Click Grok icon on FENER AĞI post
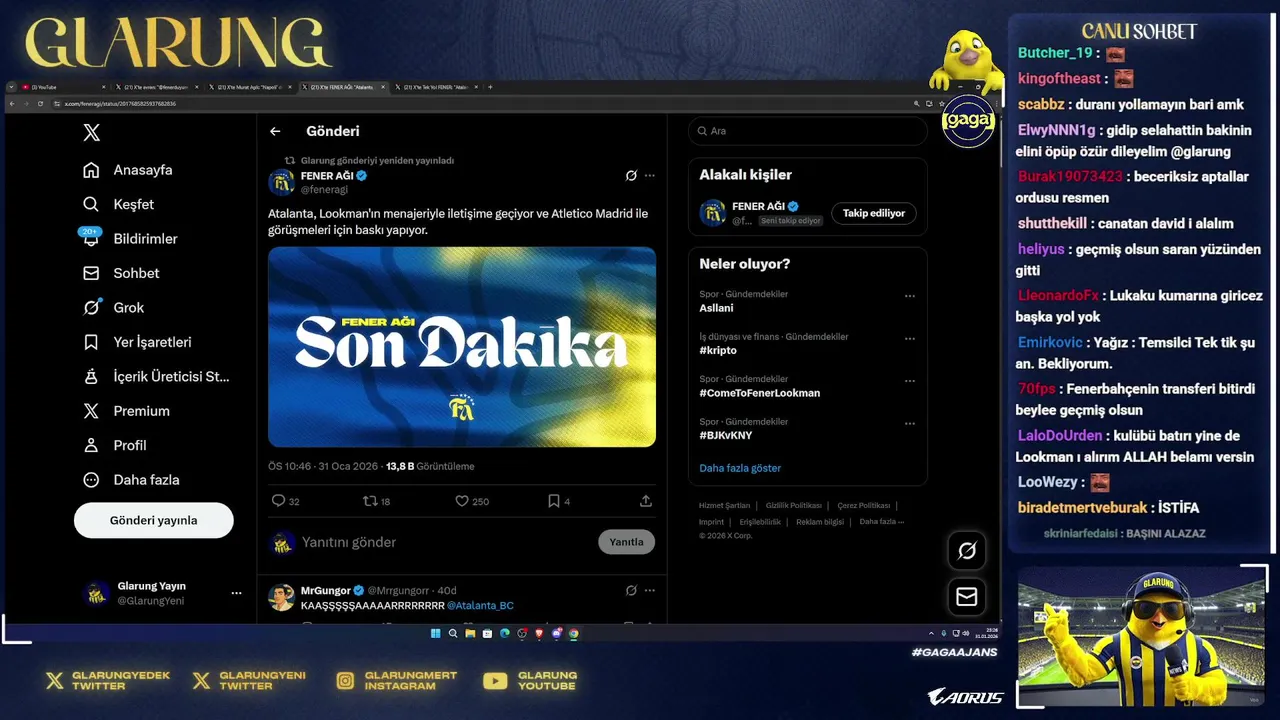 tap(631, 176)
